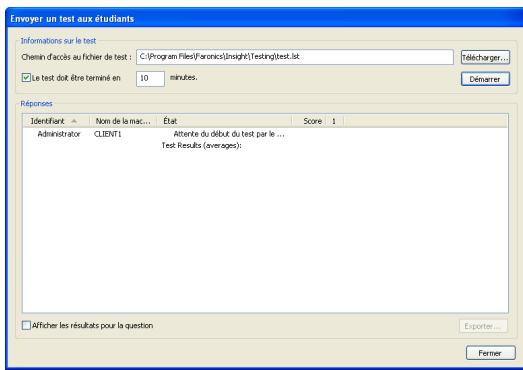Click the minutes field showing 10

pyautogui.click(x=150, y=79)
